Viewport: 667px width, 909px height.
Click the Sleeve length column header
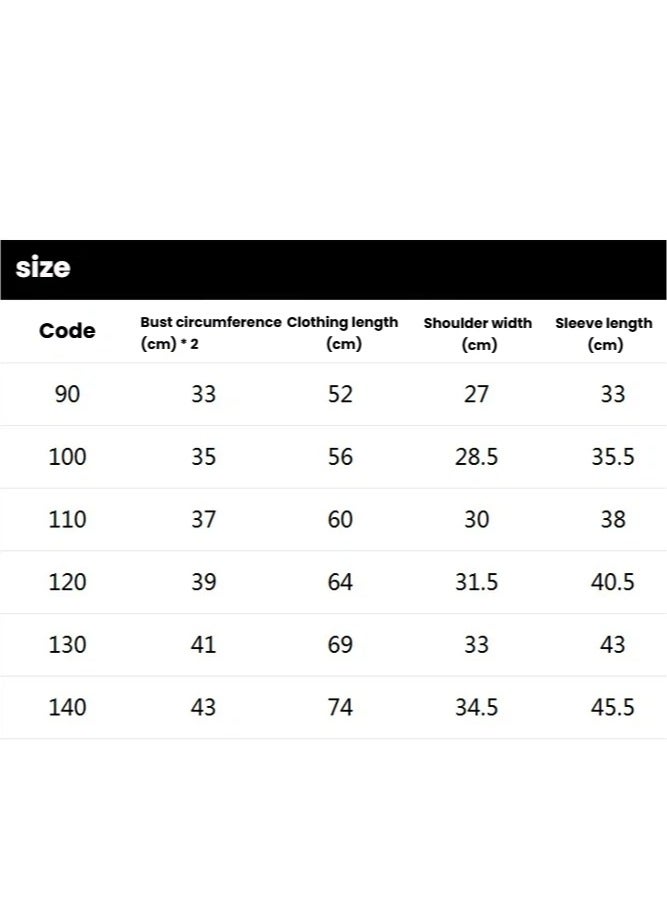604,333
